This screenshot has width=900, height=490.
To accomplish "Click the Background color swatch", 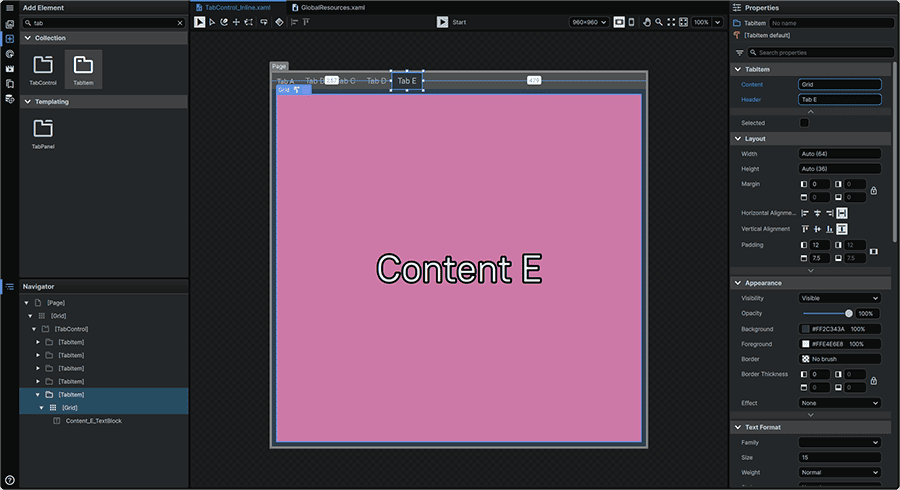I will 805,329.
